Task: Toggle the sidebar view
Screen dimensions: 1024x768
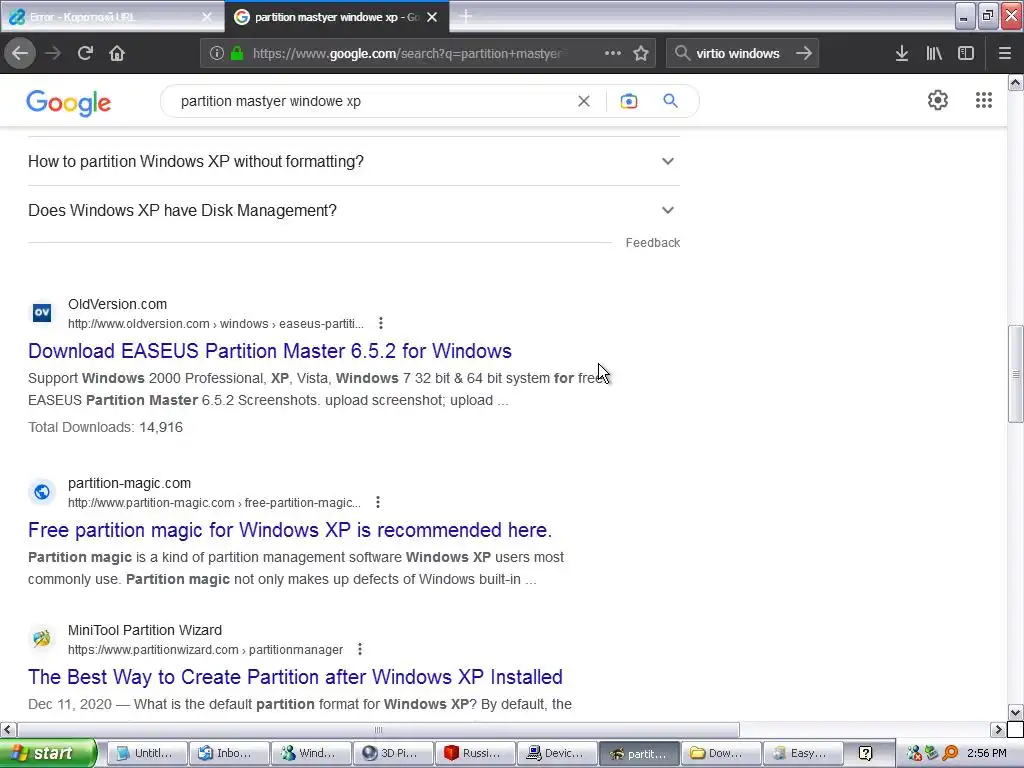Action: tap(966, 53)
